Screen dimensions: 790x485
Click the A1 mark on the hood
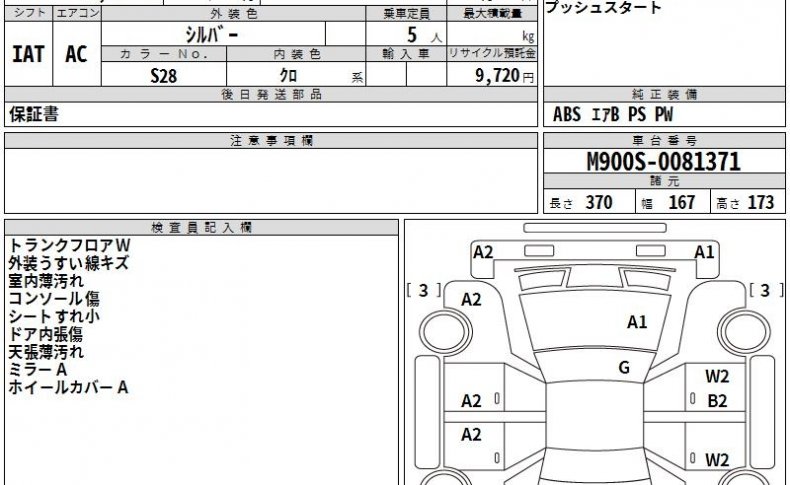637,322
